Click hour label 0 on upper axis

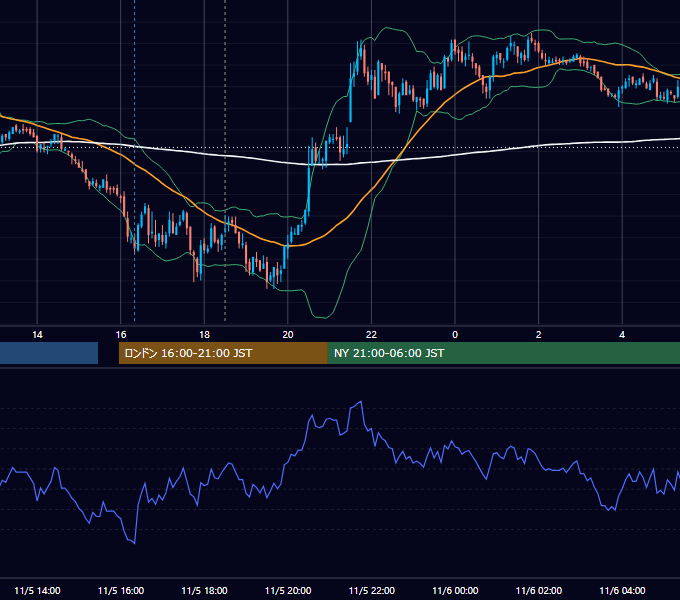click(x=455, y=335)
